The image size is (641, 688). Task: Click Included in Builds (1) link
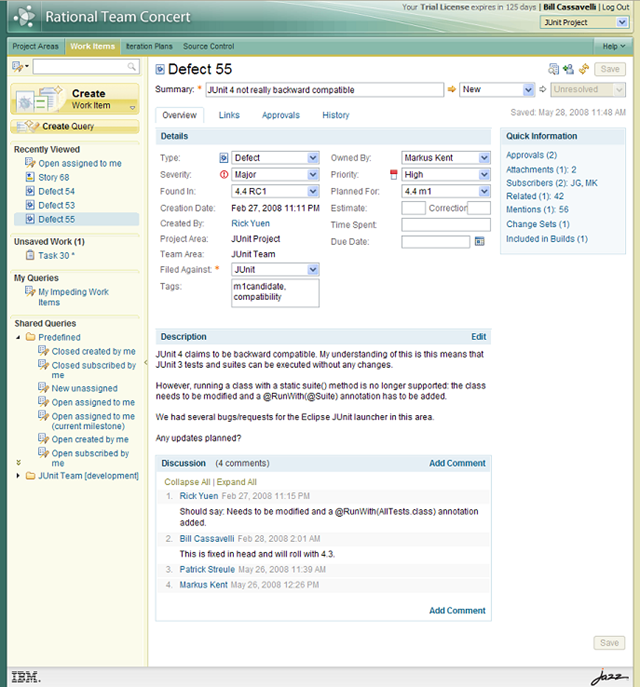coord(547,239)
